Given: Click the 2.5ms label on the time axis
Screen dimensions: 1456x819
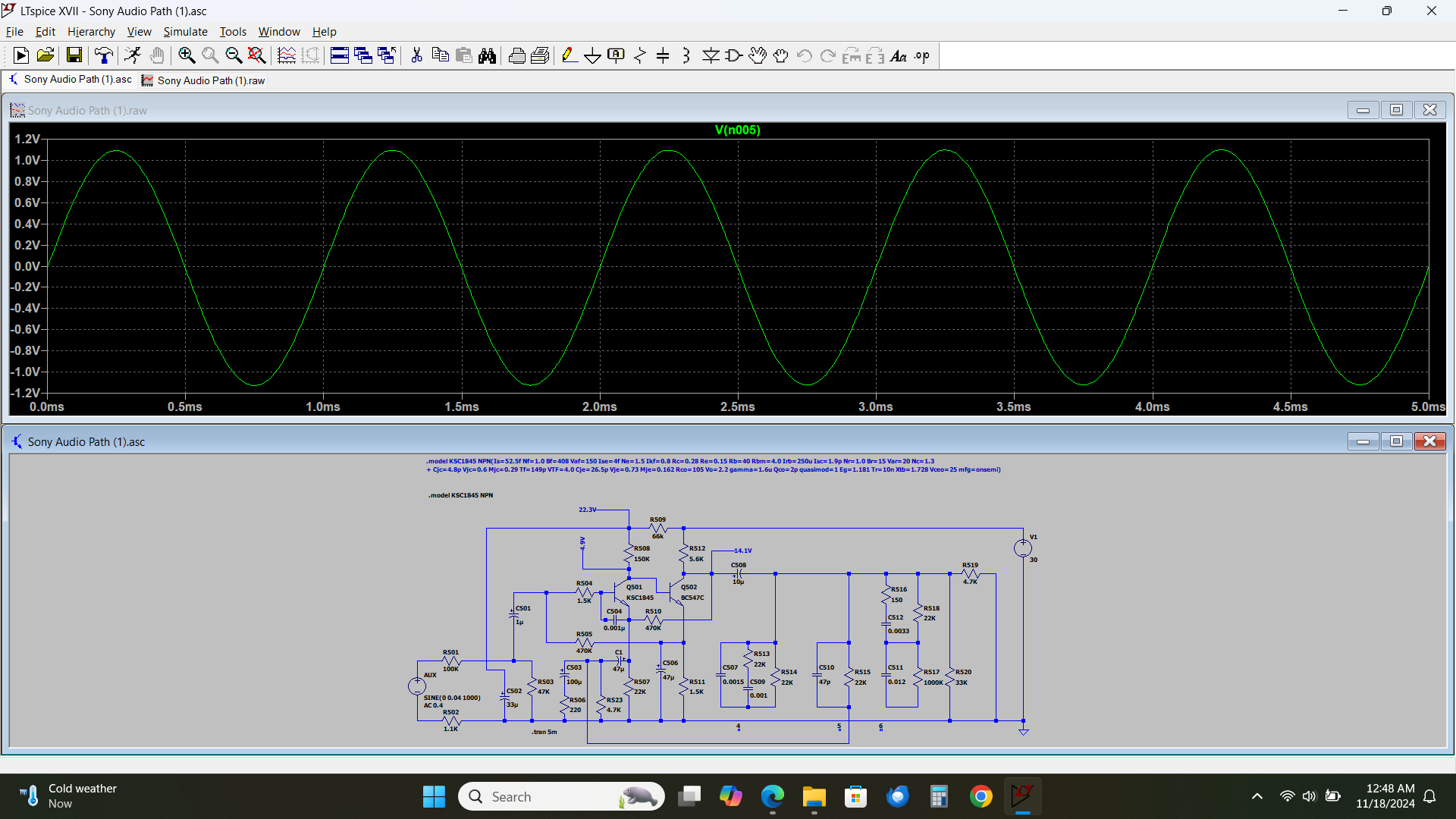Looking at the screenshot, I should pyautogui.click(x=737, y=407).
